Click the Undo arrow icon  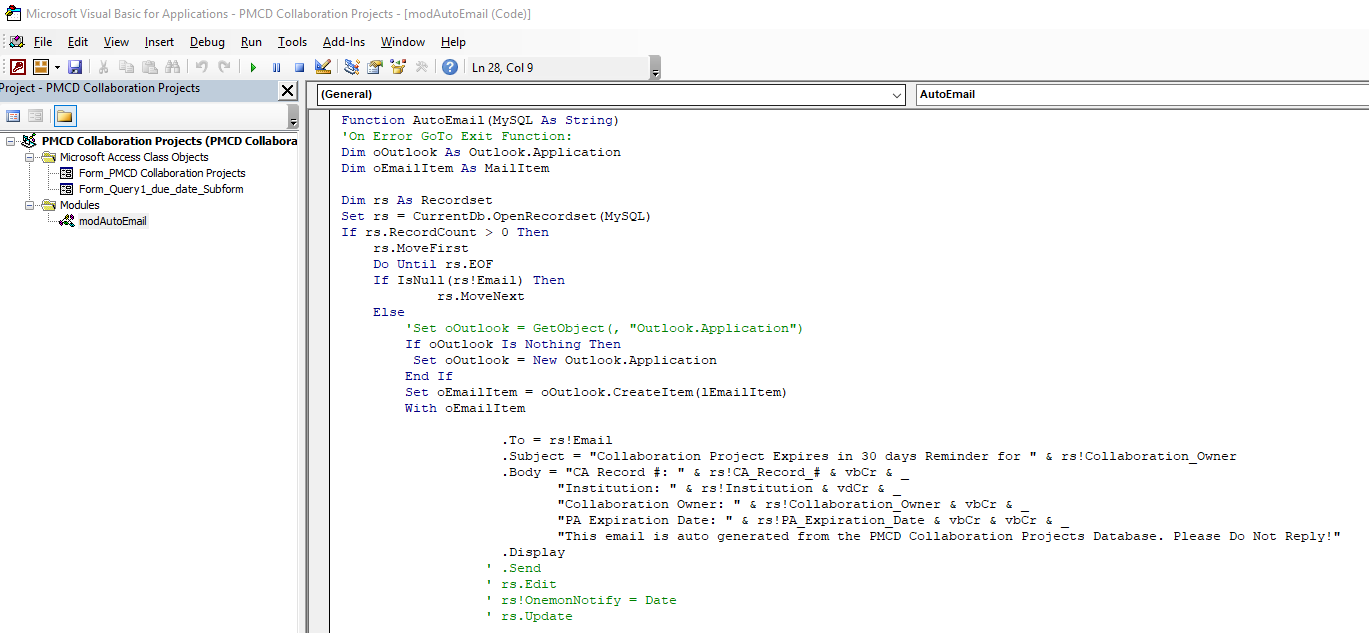coord(201,67)
